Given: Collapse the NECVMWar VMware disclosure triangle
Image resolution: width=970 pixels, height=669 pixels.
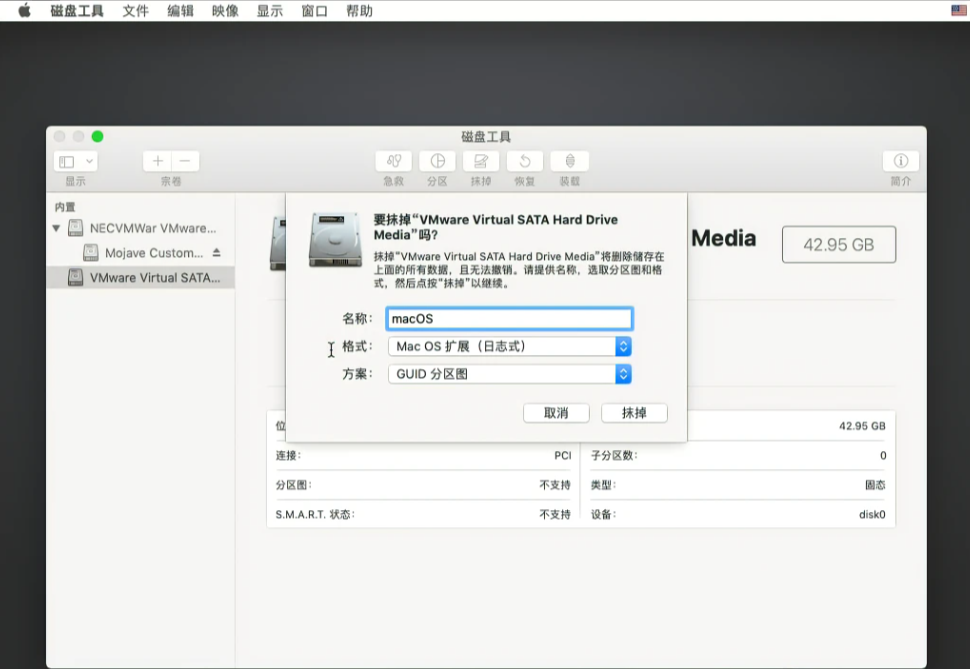Looking at the screenshot, I should (x=56, y=228).
